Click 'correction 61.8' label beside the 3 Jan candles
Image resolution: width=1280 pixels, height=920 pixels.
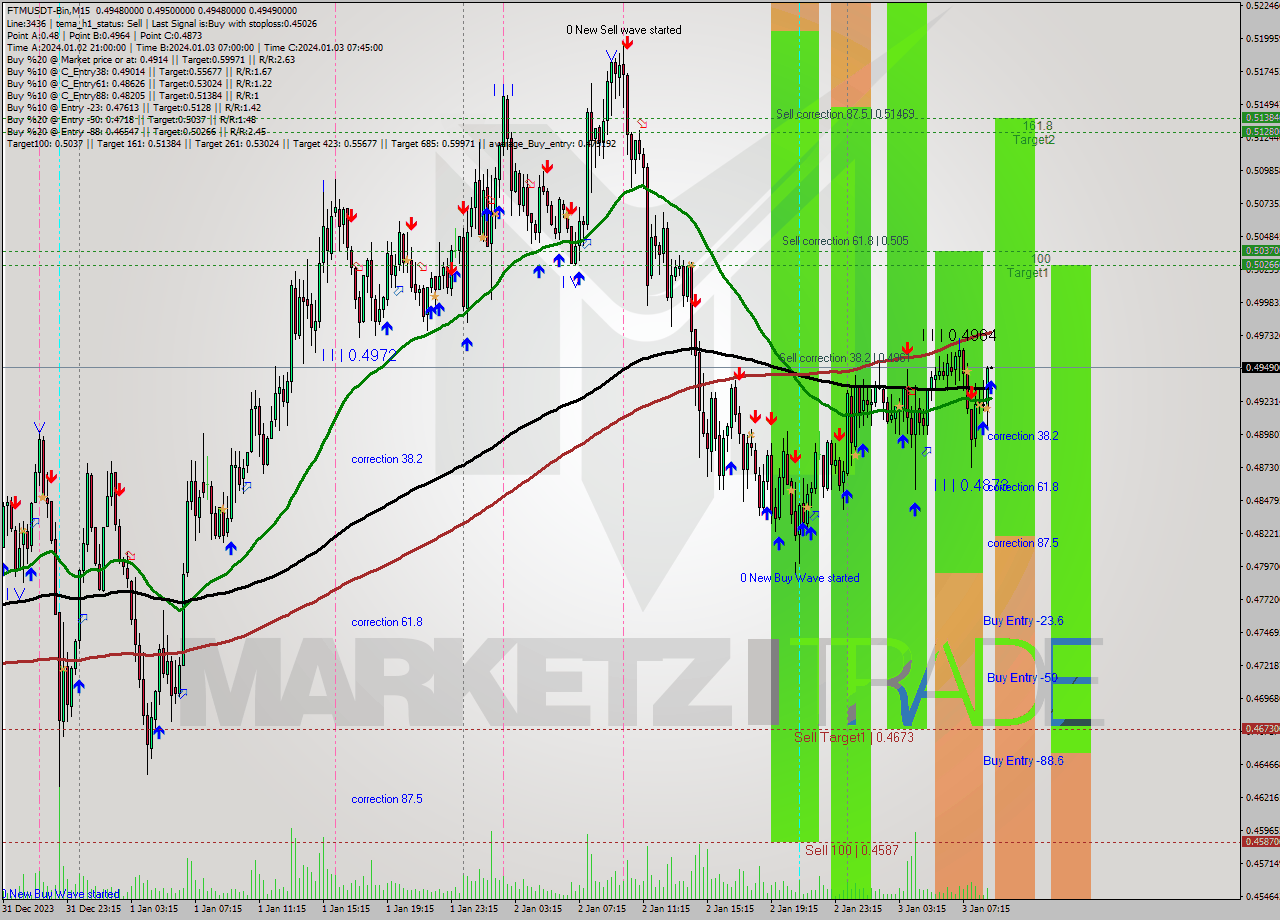1023,487
